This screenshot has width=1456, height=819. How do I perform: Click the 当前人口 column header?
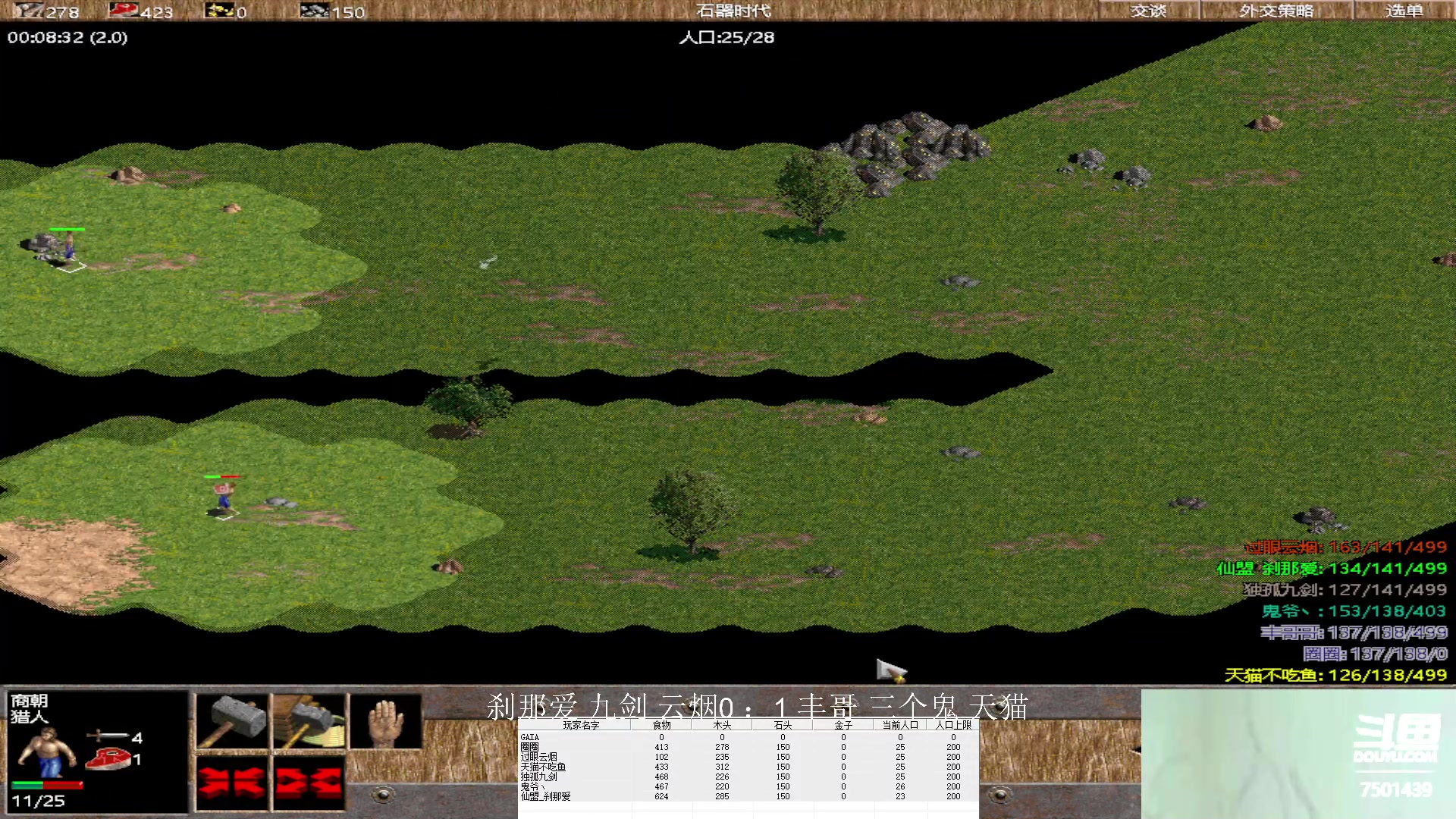[900, 725]
